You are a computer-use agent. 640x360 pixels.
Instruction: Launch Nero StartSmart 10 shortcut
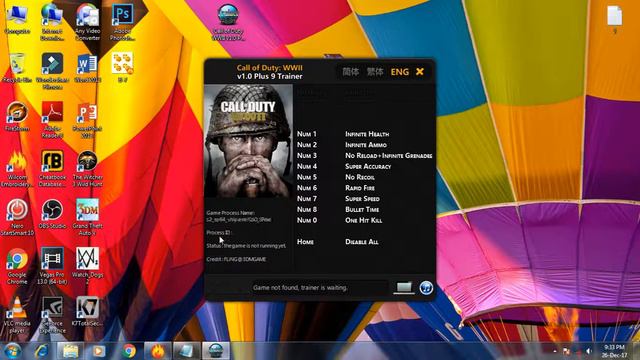point(17,217)
